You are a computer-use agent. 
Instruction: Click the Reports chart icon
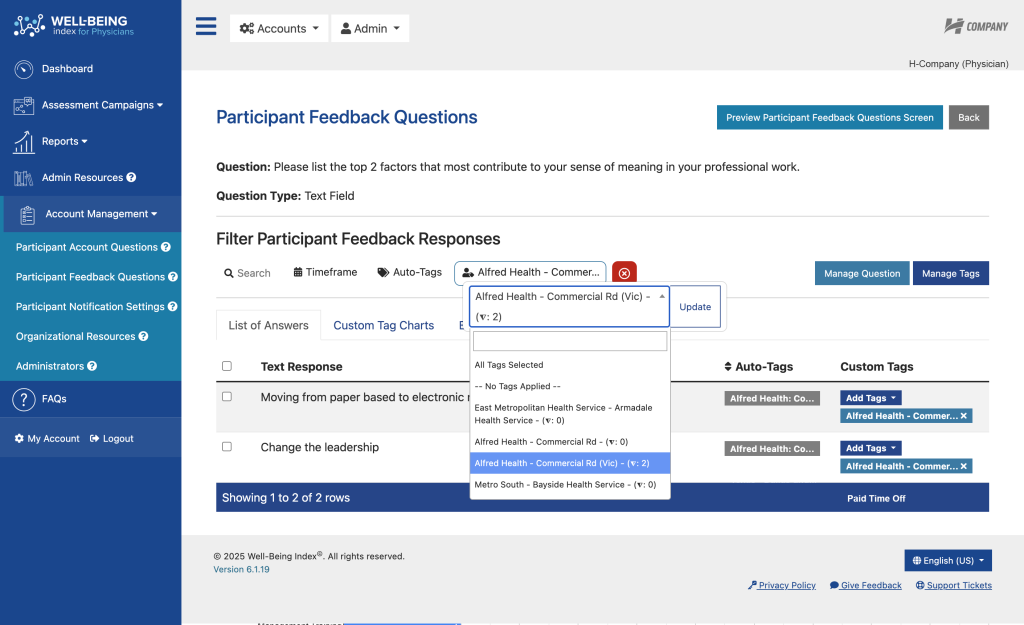24,142
